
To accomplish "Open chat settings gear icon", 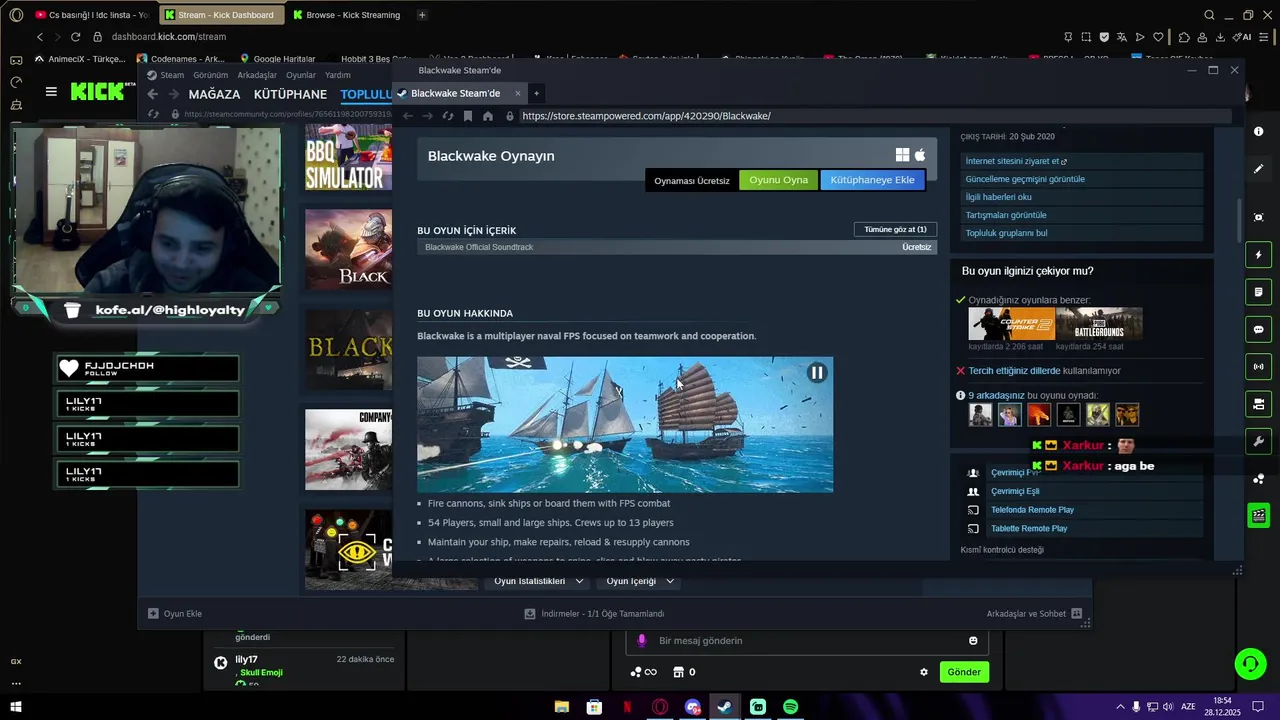I will (924, 672).
